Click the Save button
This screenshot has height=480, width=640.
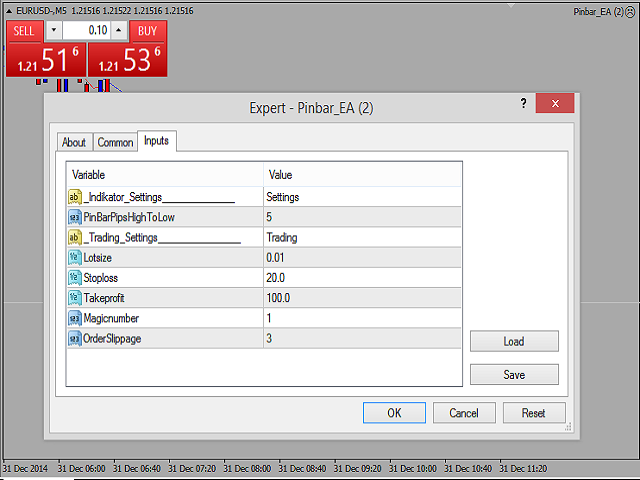[514, 375]
